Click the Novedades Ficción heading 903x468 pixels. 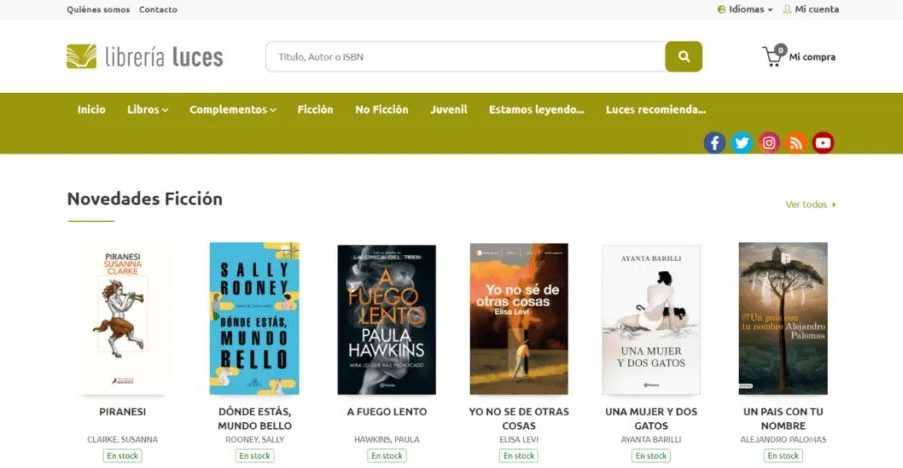(145, 199)
